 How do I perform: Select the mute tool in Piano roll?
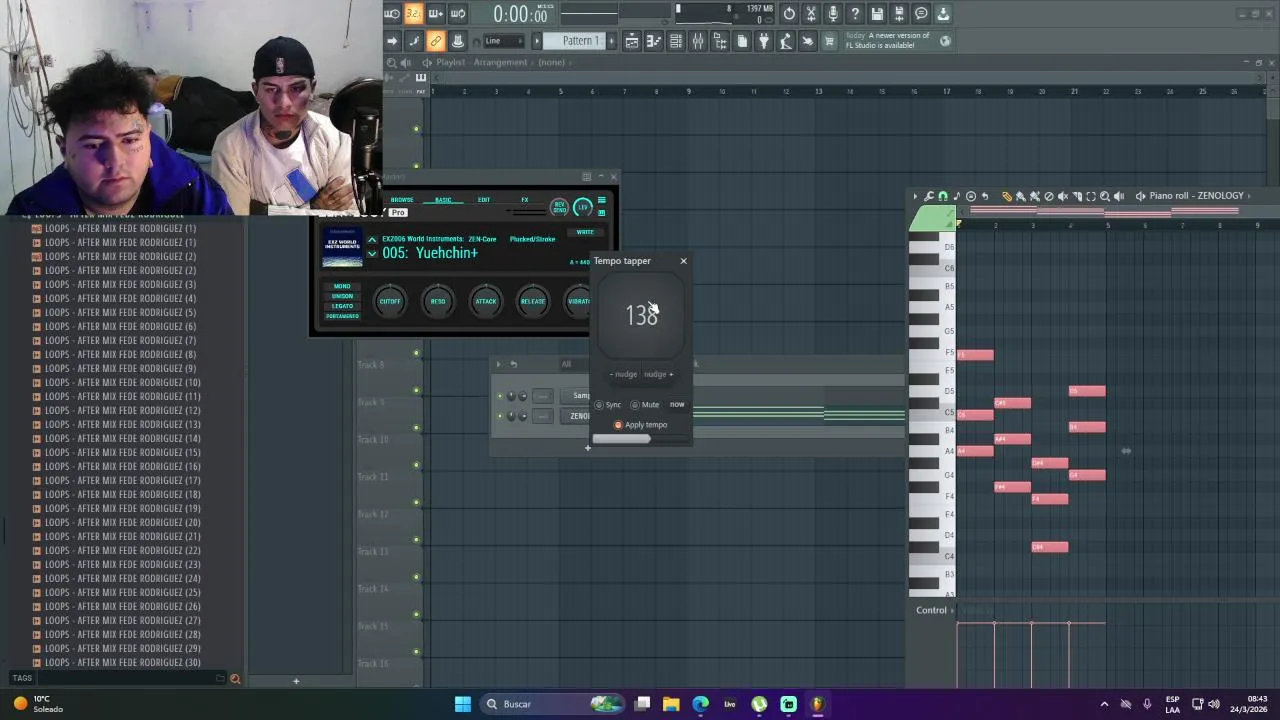(1063, 196)
